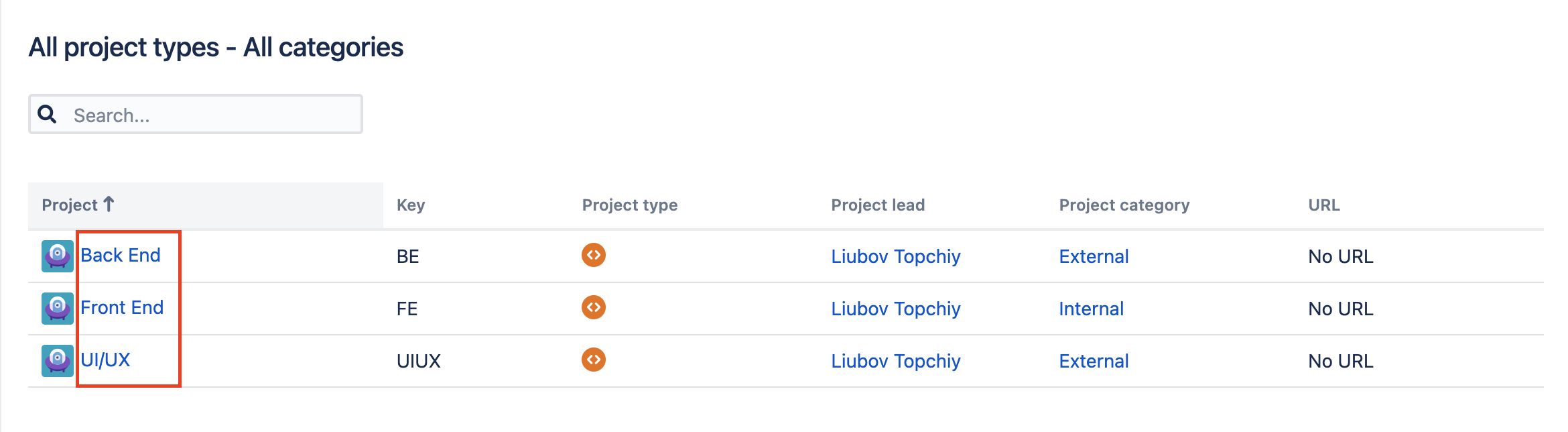Open the UI/UX project link
The height and width of the screenshot is (432, 1568).
[105, 360]
